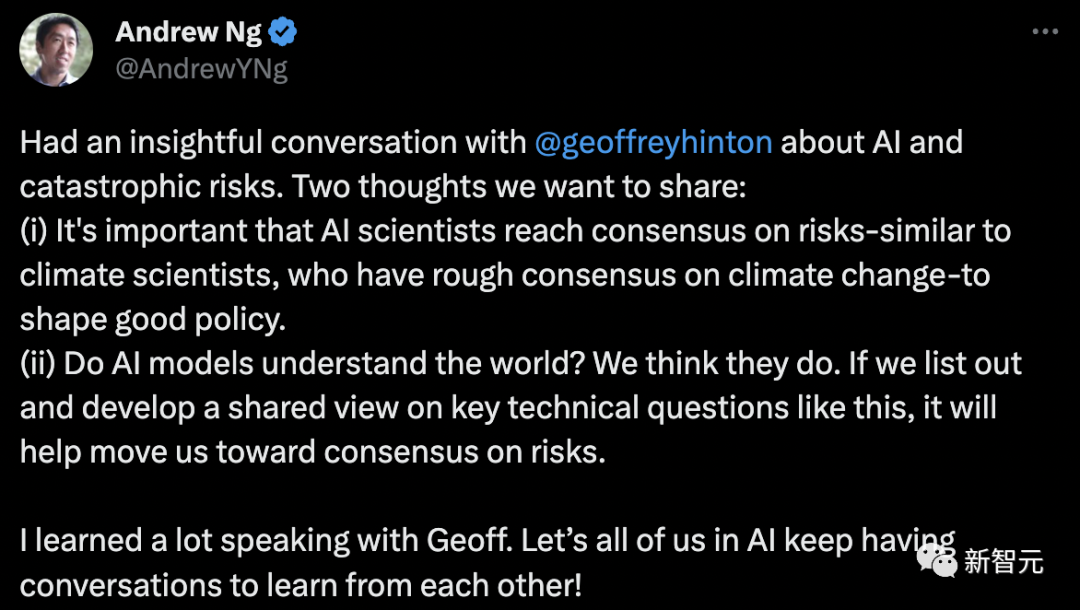Click the line "help move us toward consensus on risks."

click(x=313, y=451)
